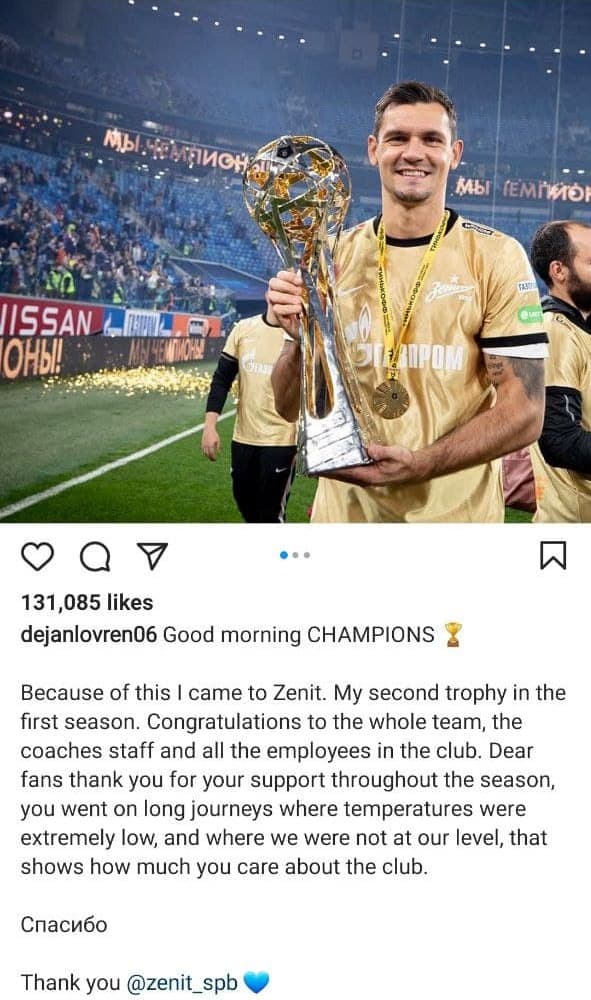Jump to second carousel dot
The width and height of the screenshot is (591, 1000).
click(296, 555)
